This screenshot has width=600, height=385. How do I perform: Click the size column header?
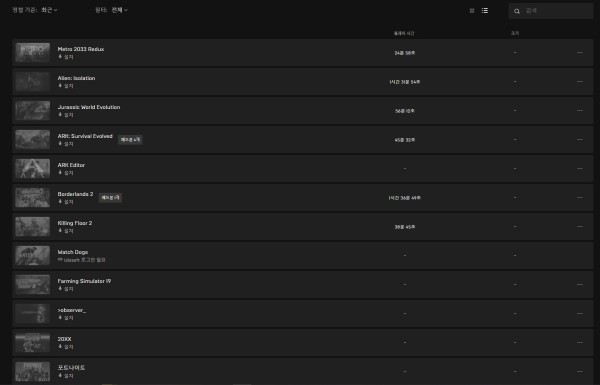[515, 33]
